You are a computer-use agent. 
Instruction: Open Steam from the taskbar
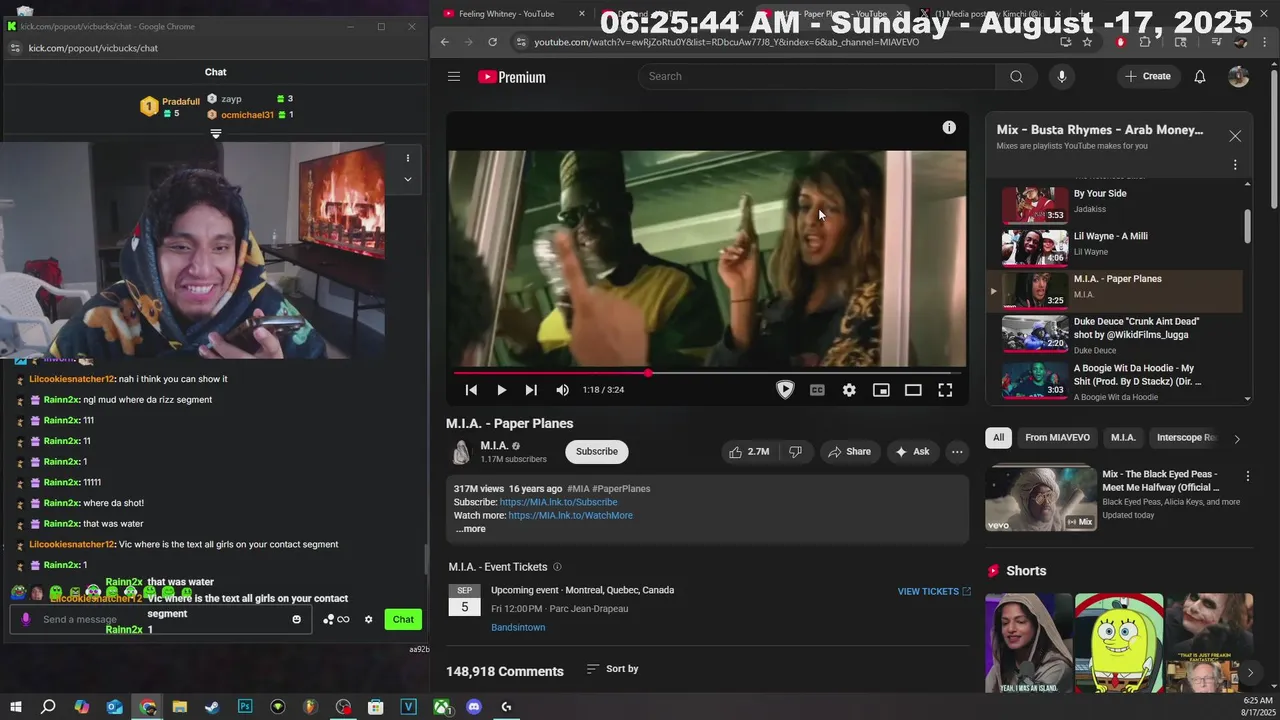[212, 707]
